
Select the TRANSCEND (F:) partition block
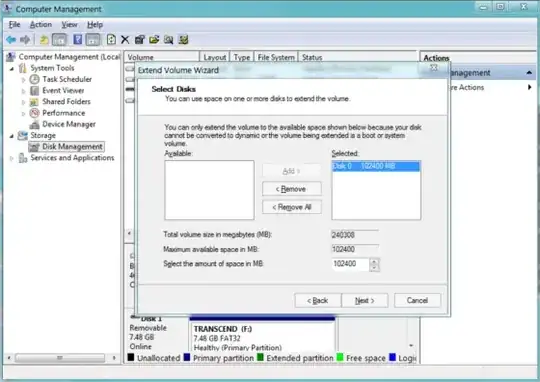coord(262,334)
